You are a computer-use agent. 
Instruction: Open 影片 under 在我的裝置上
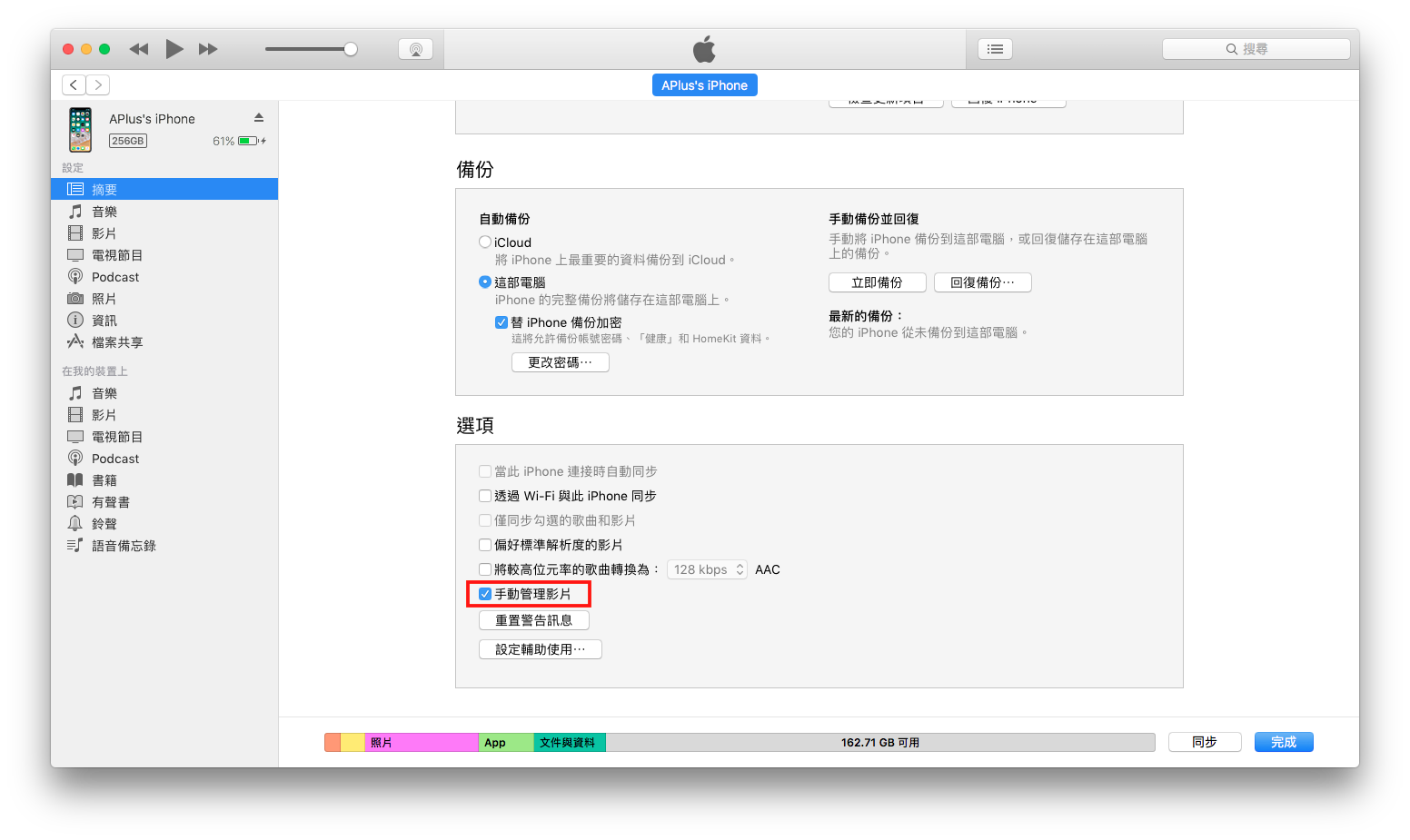point(164,415)
